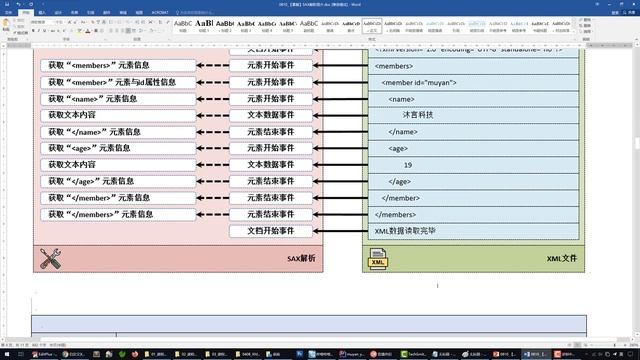The width and height of the screenshot is (640, 360).
Task: Open the Select dropdown in editing group
Action: tap(586, 31)
